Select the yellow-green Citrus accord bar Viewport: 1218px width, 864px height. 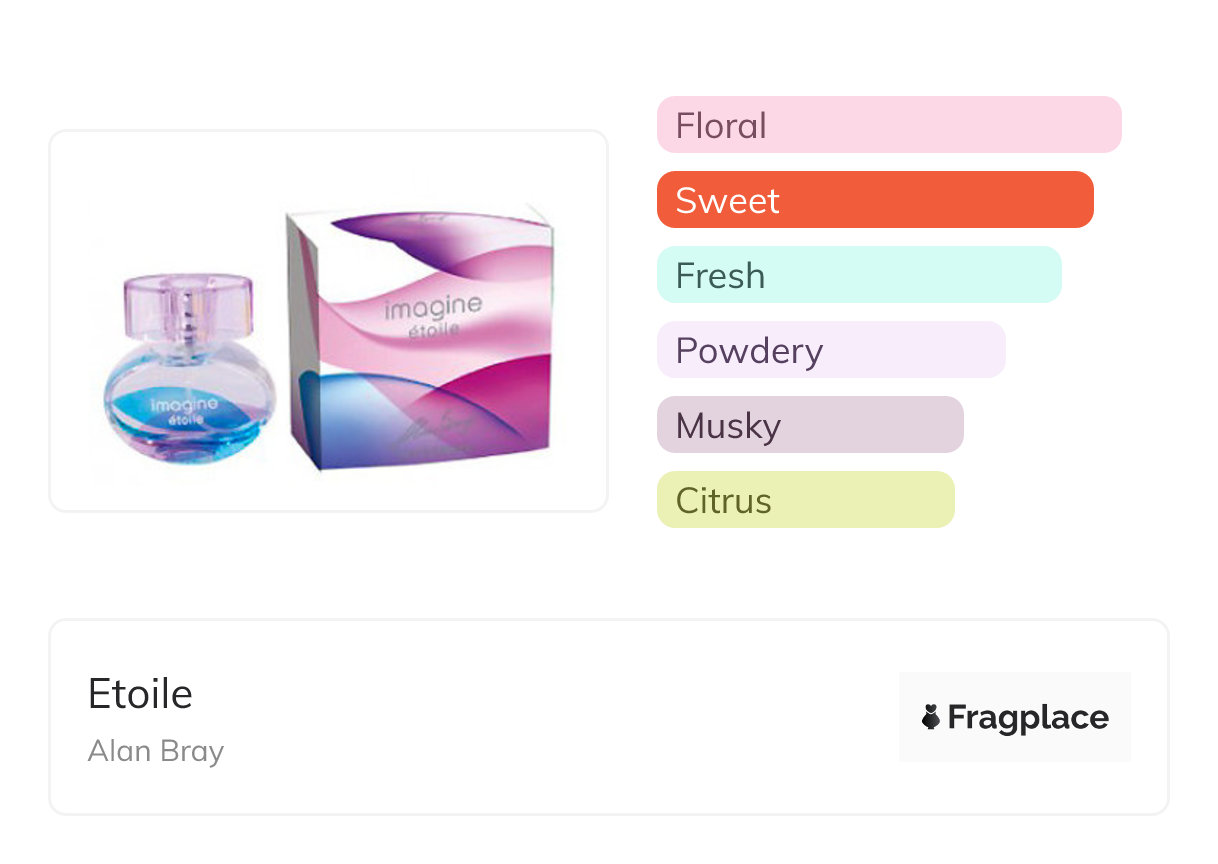coord(805,500)
